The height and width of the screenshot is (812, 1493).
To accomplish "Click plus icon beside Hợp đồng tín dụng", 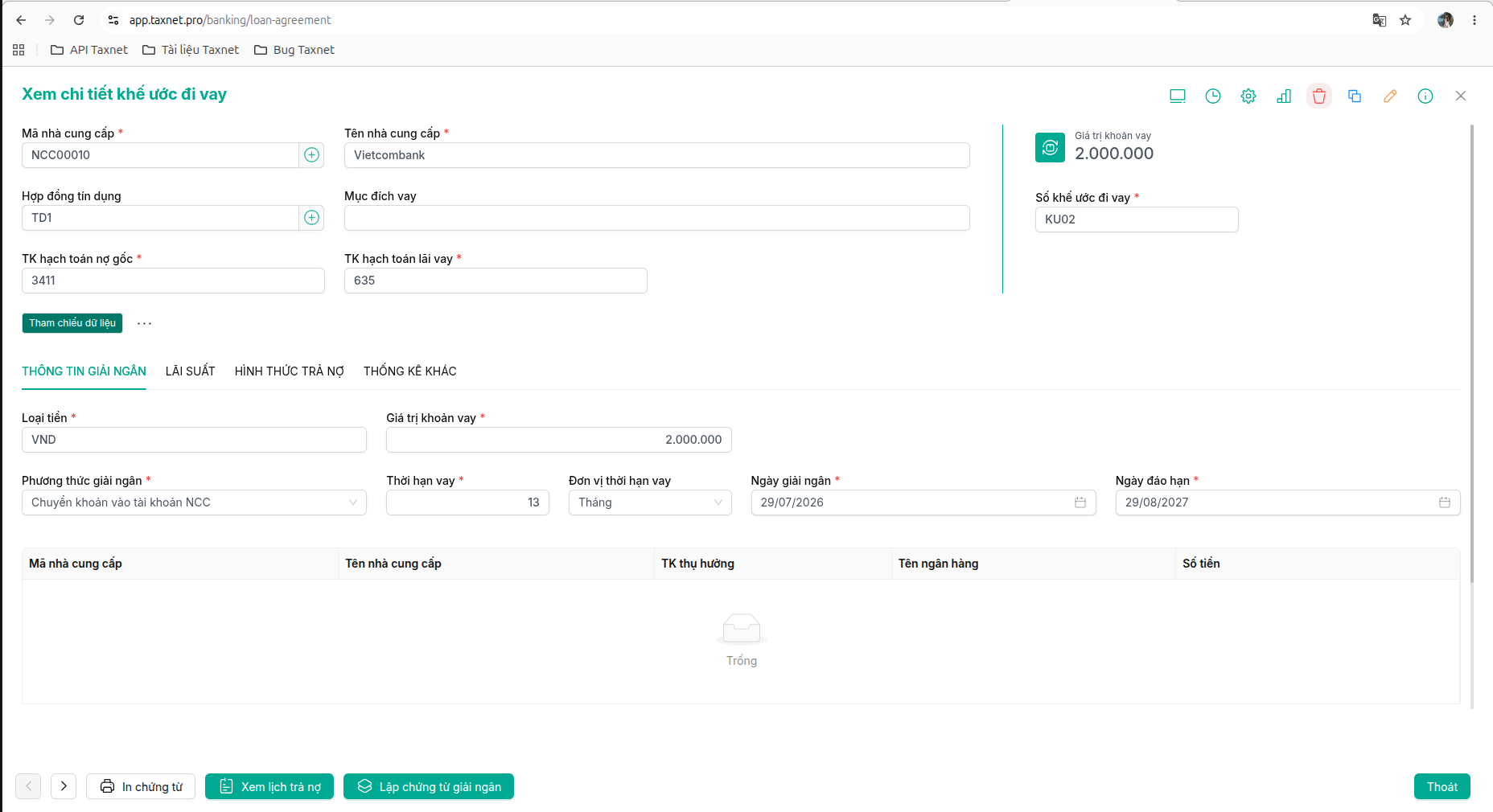I will click(312, 218).
